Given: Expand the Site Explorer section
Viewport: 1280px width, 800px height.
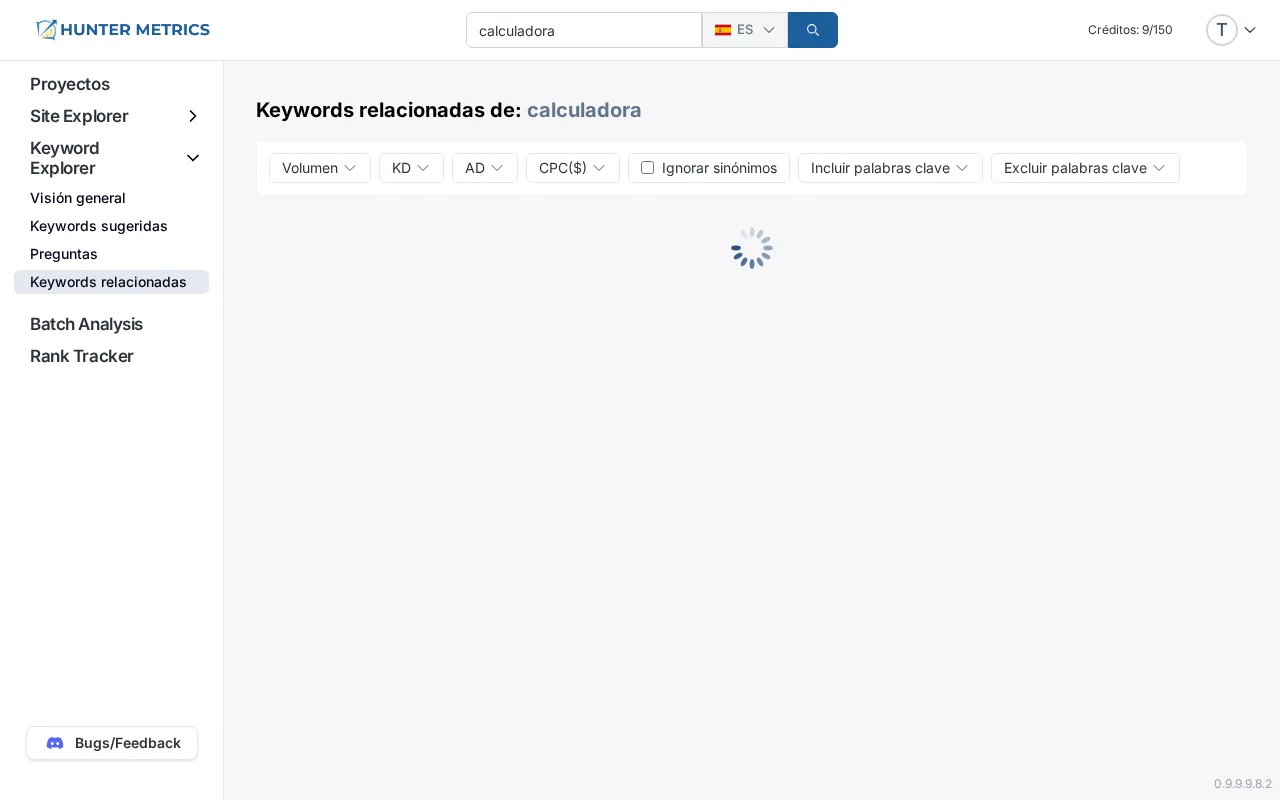Looking at the screenshot, I should pyautogui.click(x=193, y=116).
